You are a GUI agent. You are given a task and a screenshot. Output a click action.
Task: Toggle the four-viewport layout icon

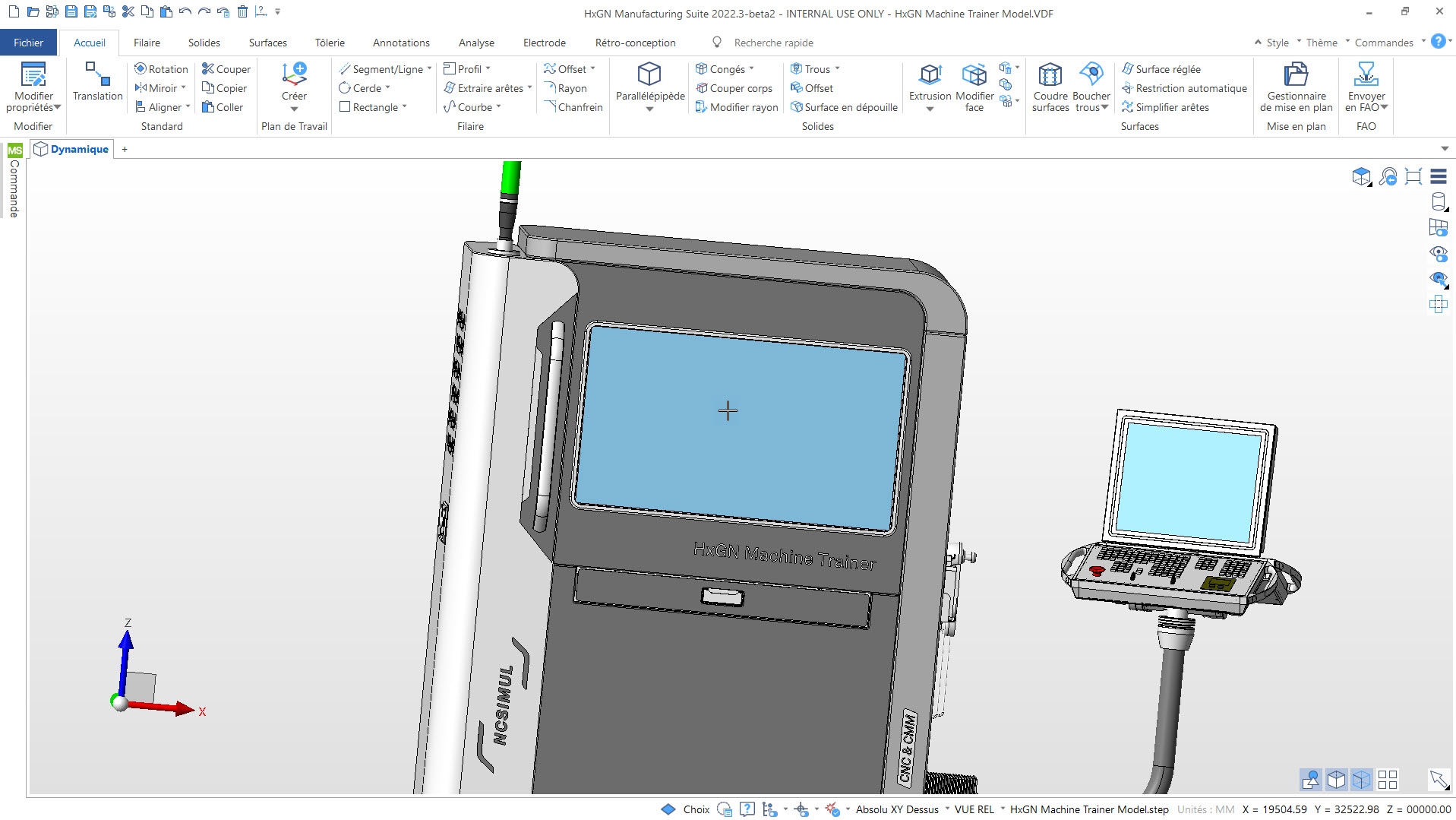click(x=1388, y=780)
